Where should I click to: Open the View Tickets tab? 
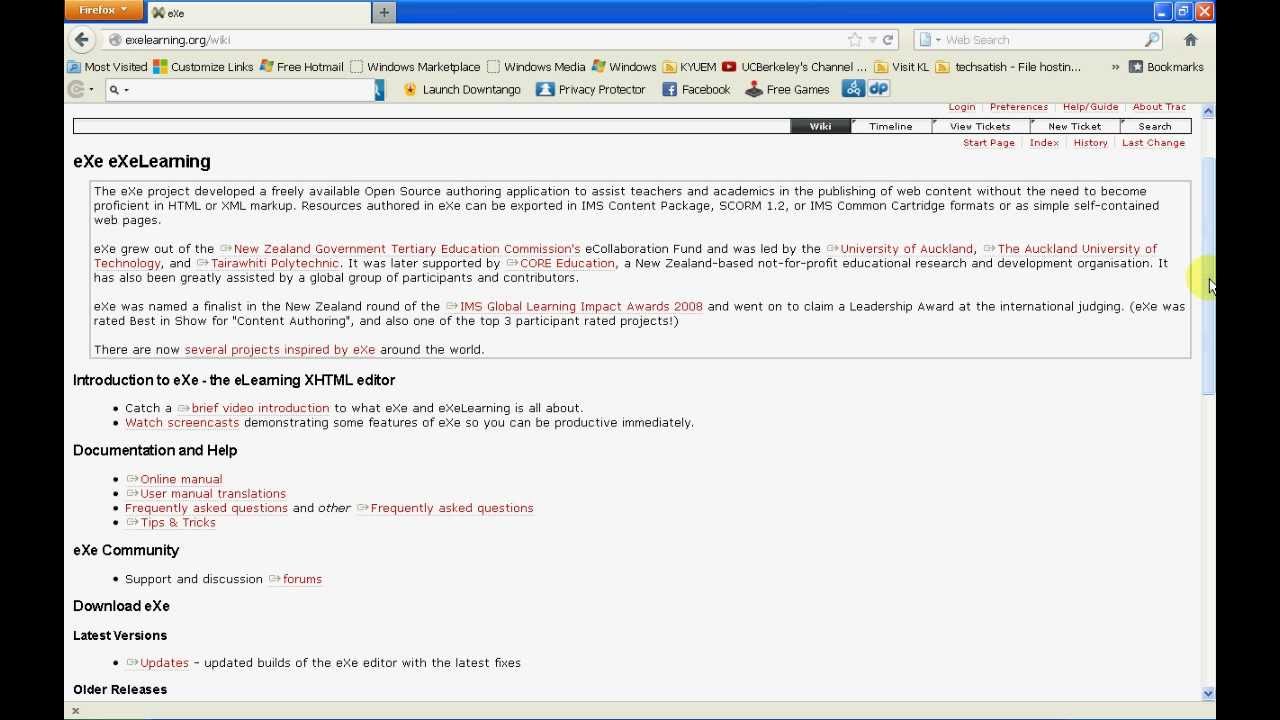pyautogui.click(x=980, y=126)
